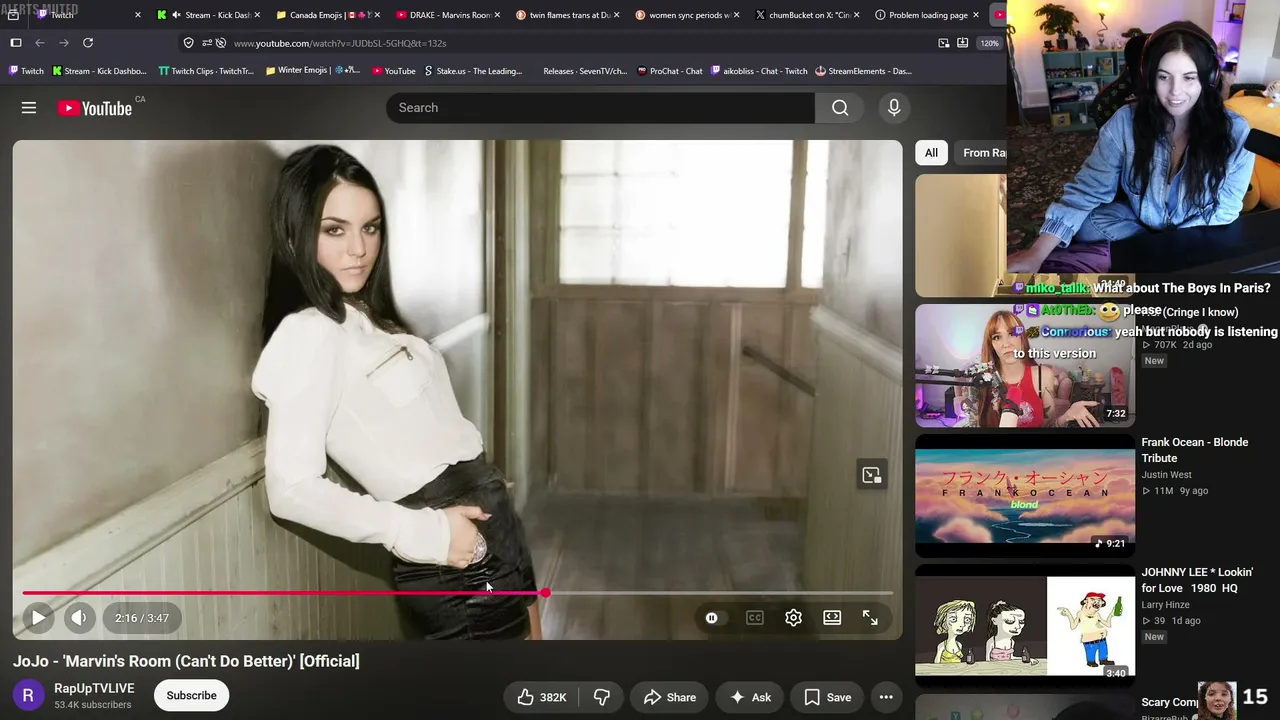Image resolution: width=1280 pixels, height=720 pixels.
Task: Start voice search with the microphone icon
Action: (894, 108)
